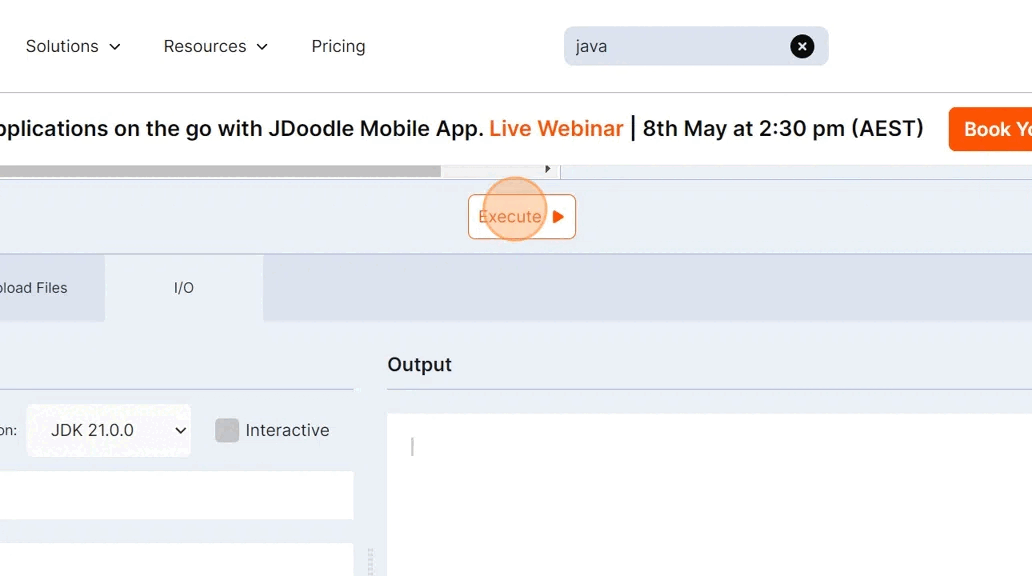Click the play triangle inside Execute
The width and height of the screenshot is (1032, 576).
tap(558, 217)
